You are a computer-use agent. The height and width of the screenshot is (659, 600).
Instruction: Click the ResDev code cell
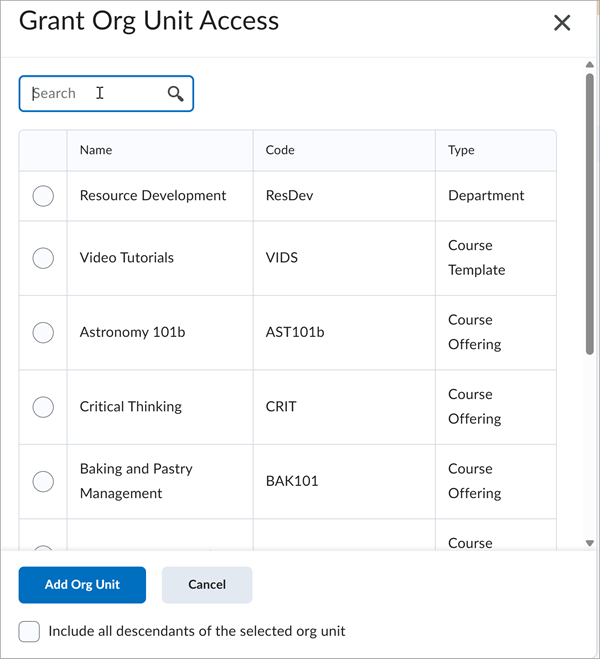click(x=289, y=196)
